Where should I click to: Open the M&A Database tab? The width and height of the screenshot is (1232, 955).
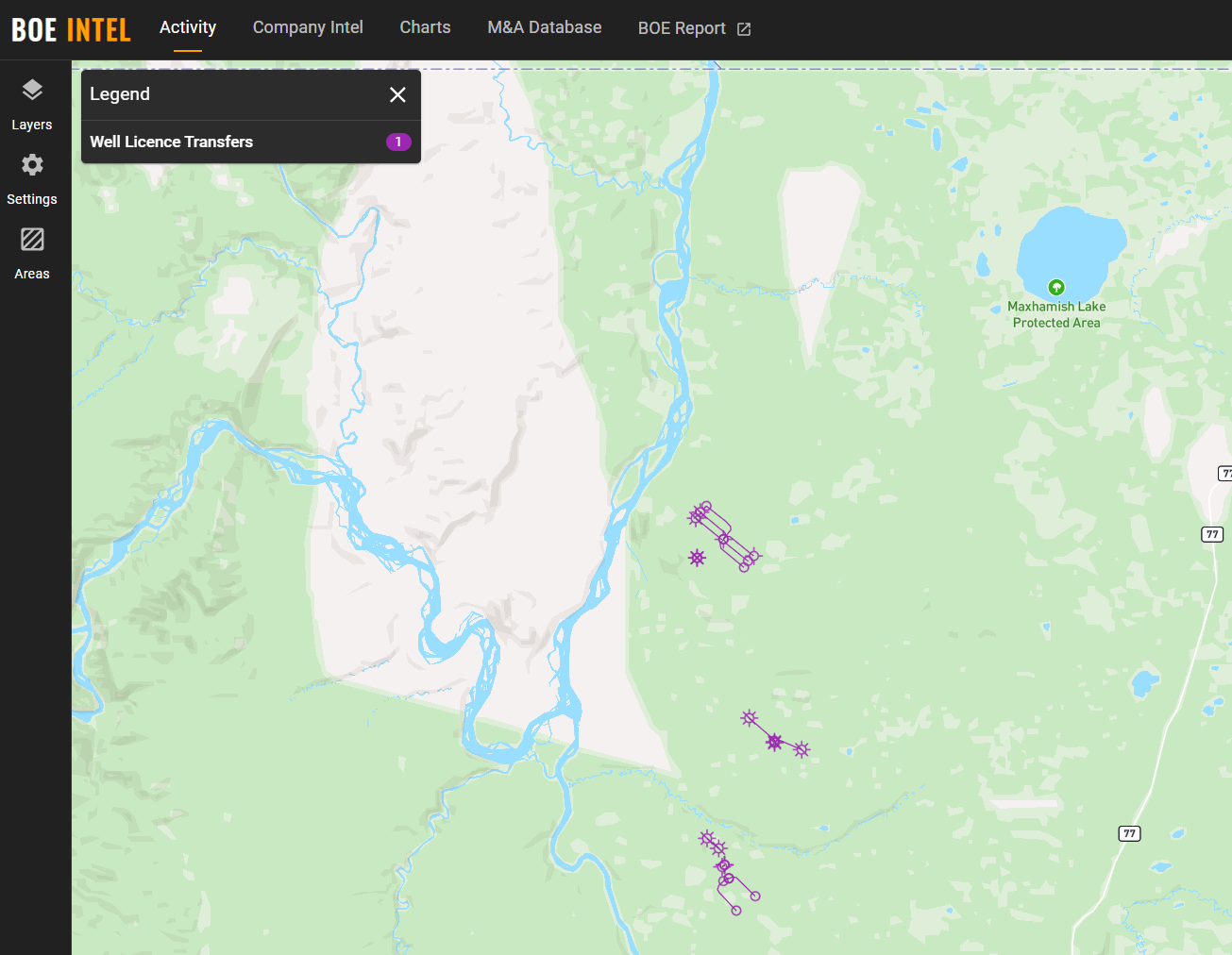[x=544, y=27]
